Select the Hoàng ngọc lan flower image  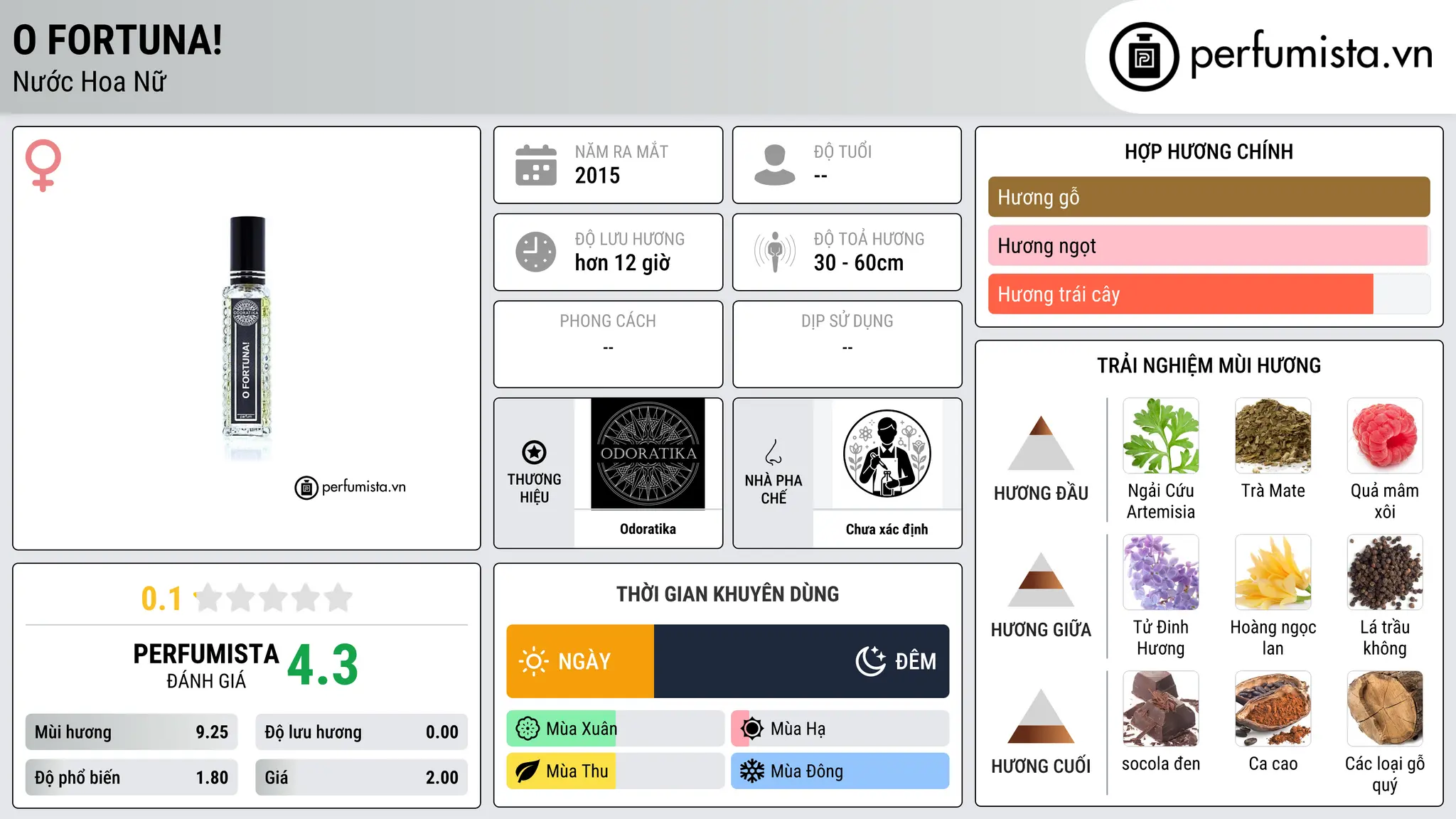1273,572
